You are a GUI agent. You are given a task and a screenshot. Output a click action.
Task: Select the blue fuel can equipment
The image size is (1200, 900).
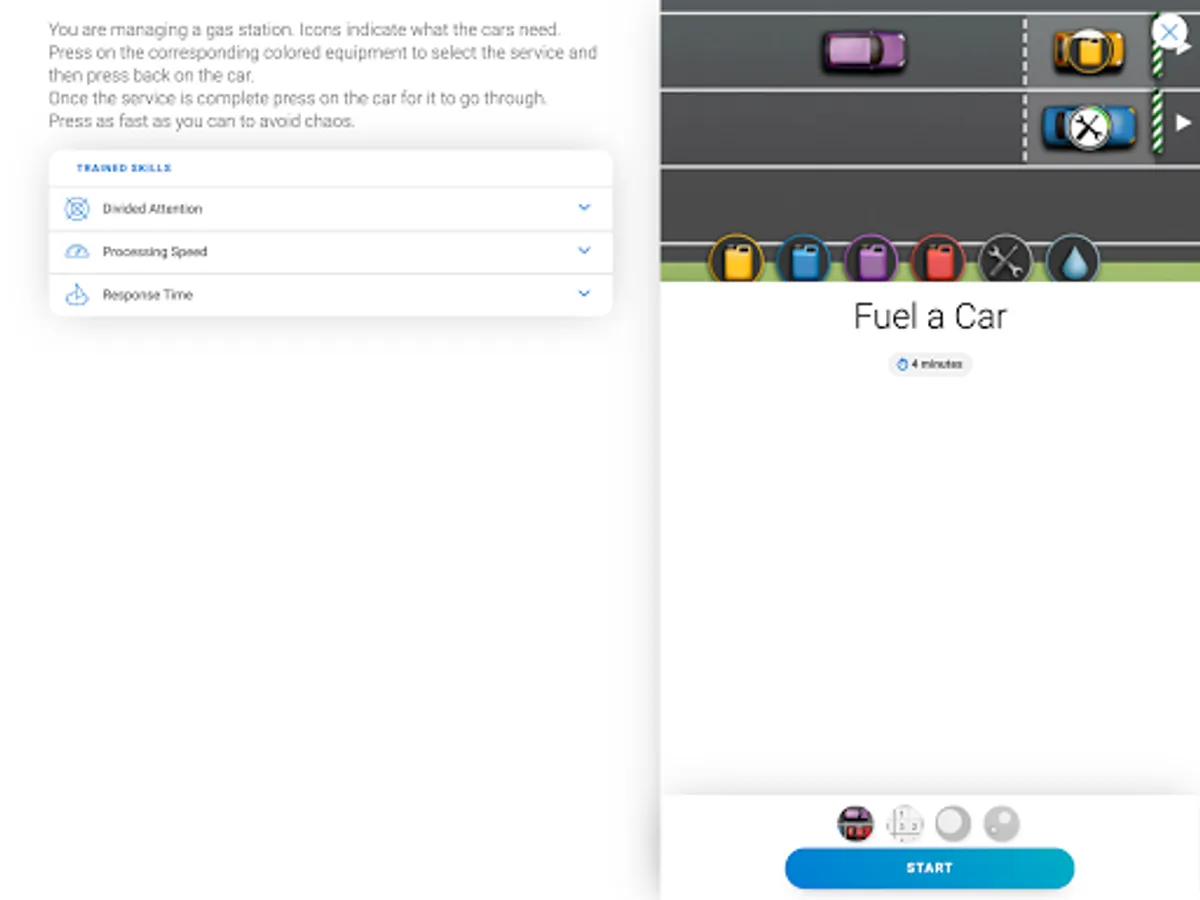click(x=804, y=259)
